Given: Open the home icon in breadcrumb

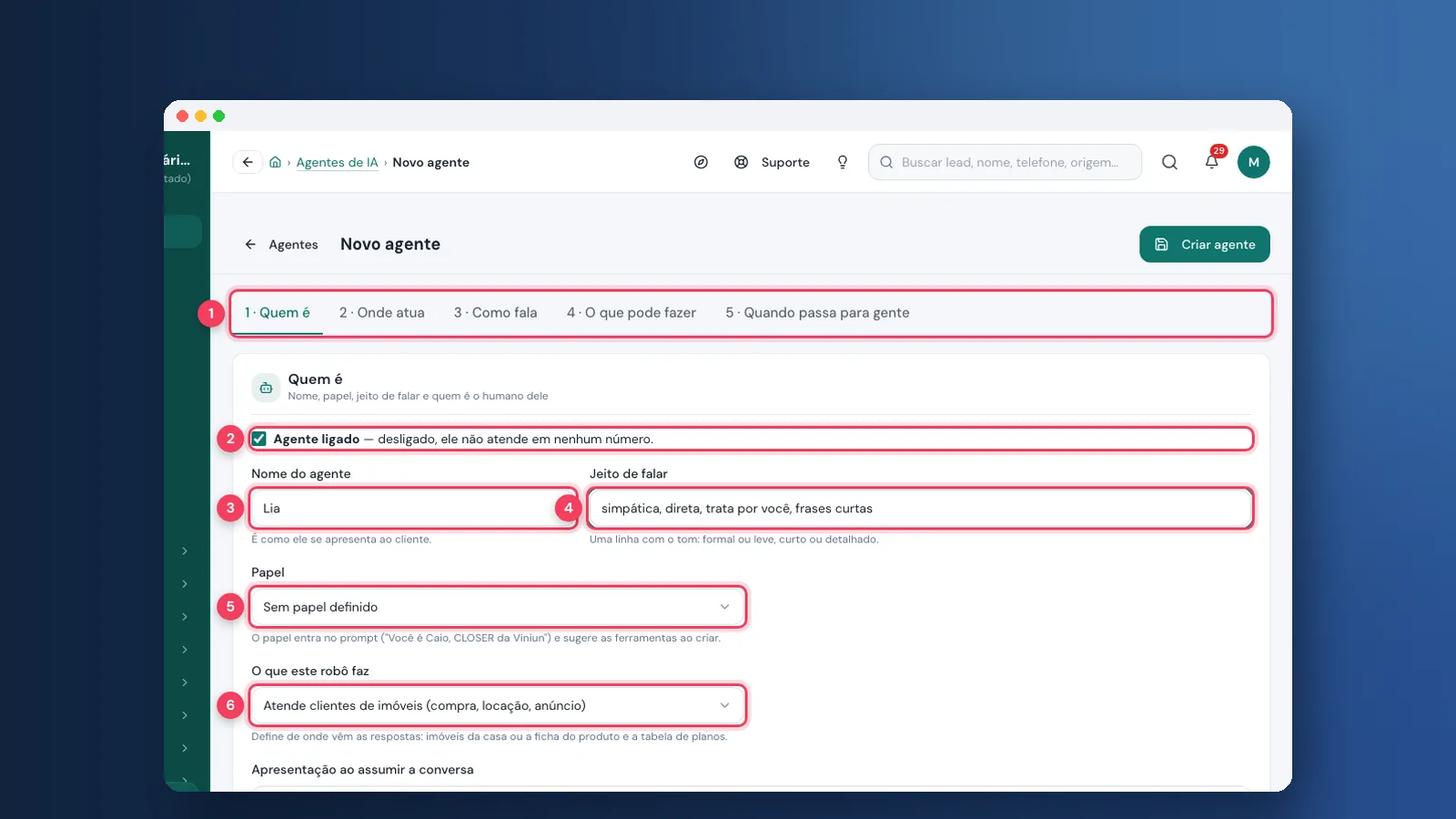Looking at the screenshot, I should click(x=275, y=162).
